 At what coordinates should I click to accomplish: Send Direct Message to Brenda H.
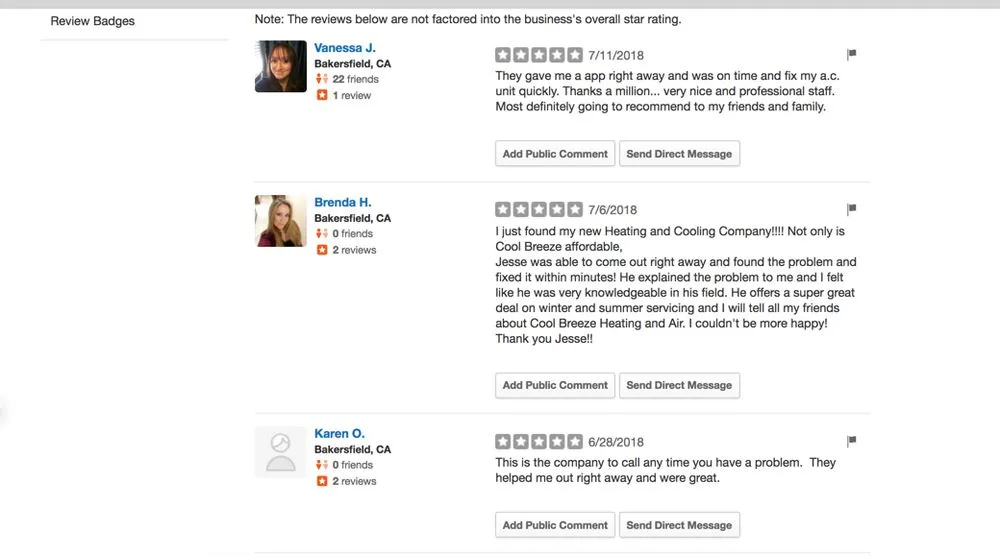coord(679,385)
